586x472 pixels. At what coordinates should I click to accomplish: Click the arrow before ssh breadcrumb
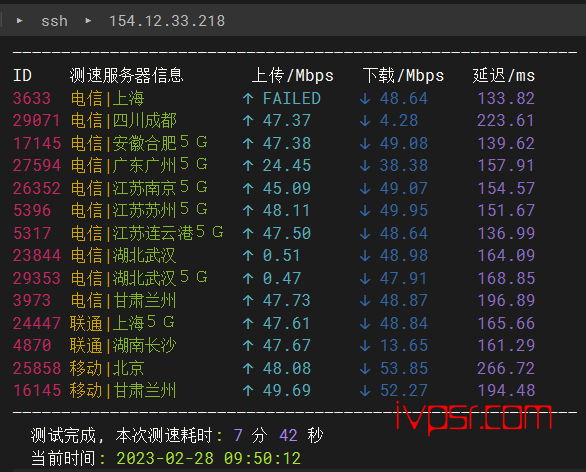(x=19, y=21)
